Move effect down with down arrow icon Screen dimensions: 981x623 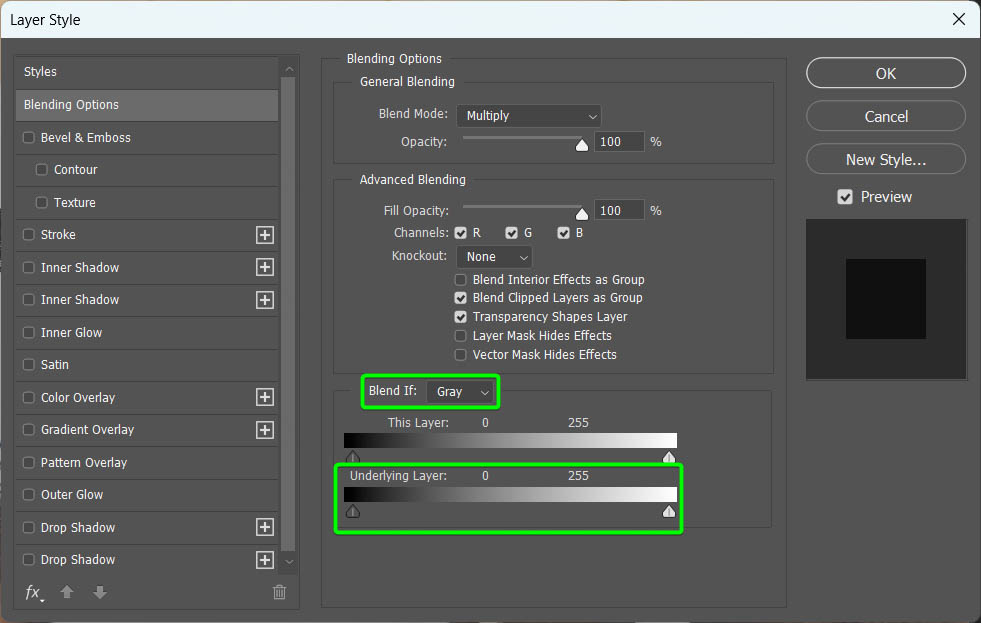[99, 592]
